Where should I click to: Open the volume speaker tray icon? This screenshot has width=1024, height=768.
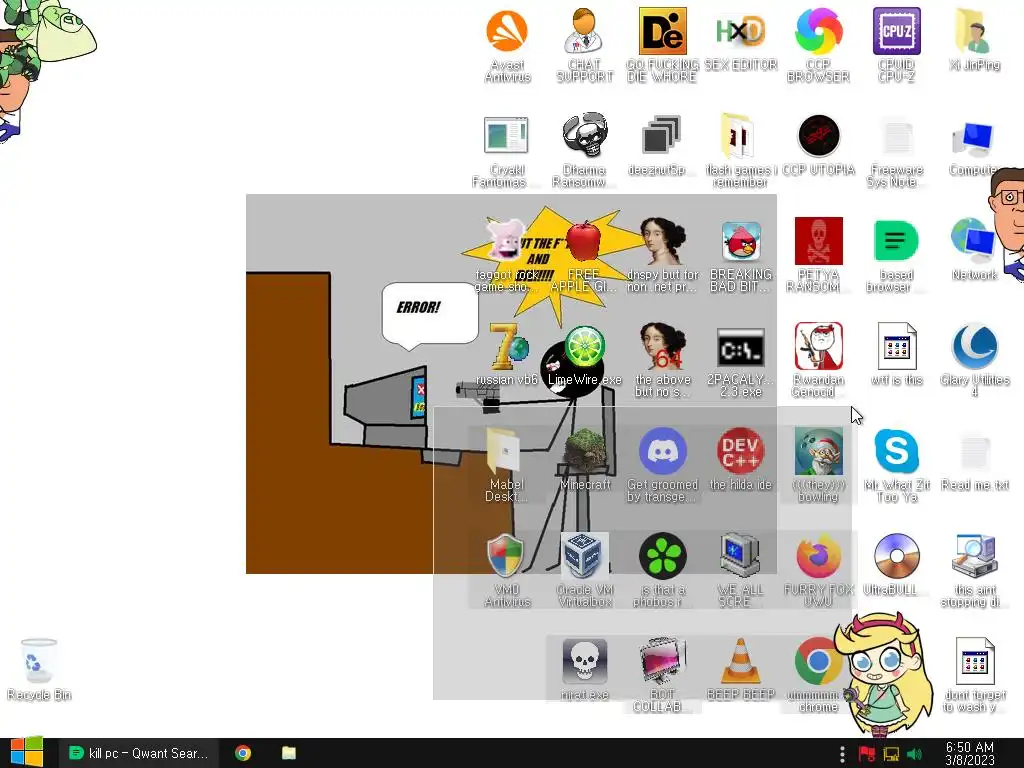(914, 754)
